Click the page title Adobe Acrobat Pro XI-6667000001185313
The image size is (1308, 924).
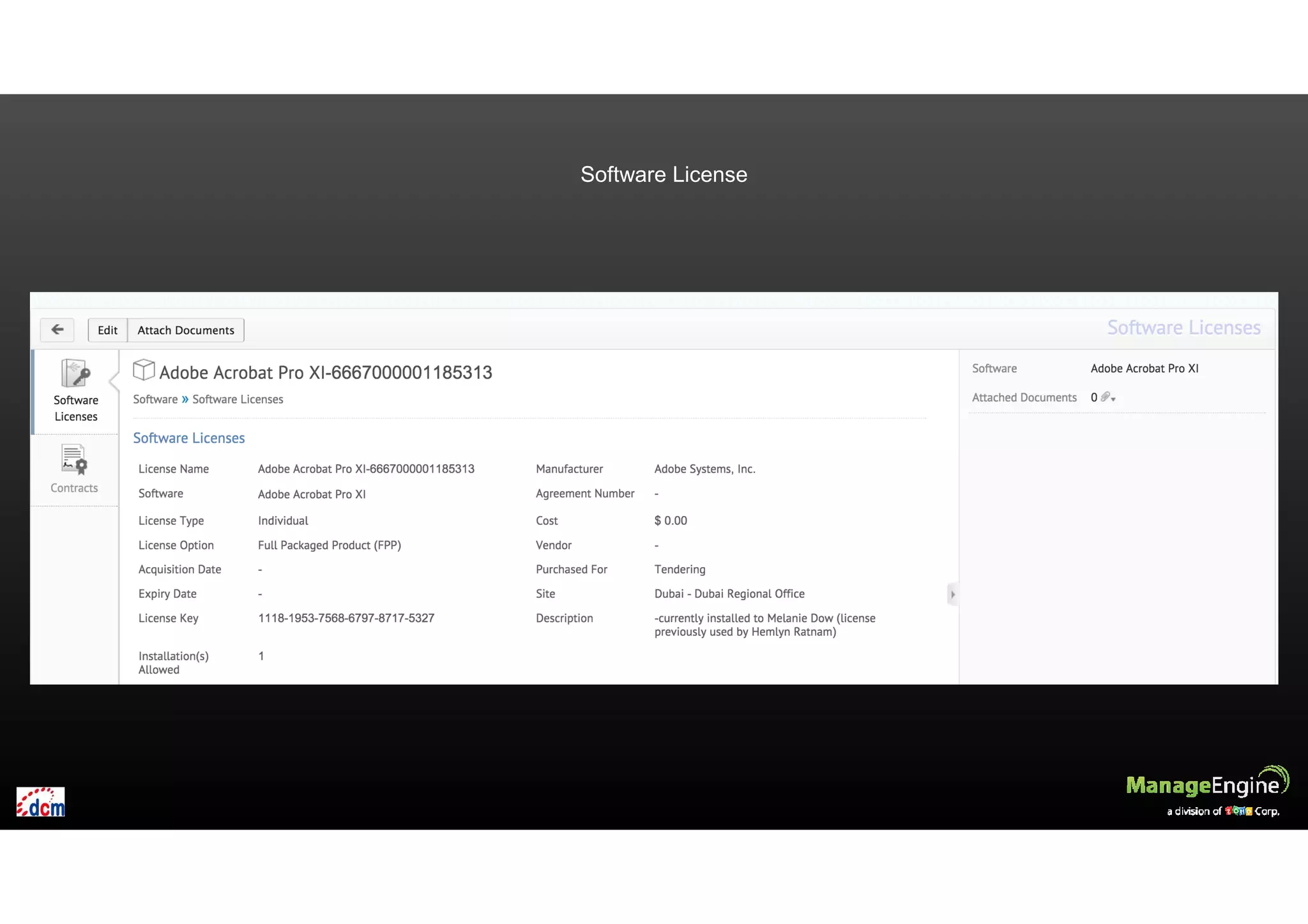pyautogui.click(x=326, y=372)
